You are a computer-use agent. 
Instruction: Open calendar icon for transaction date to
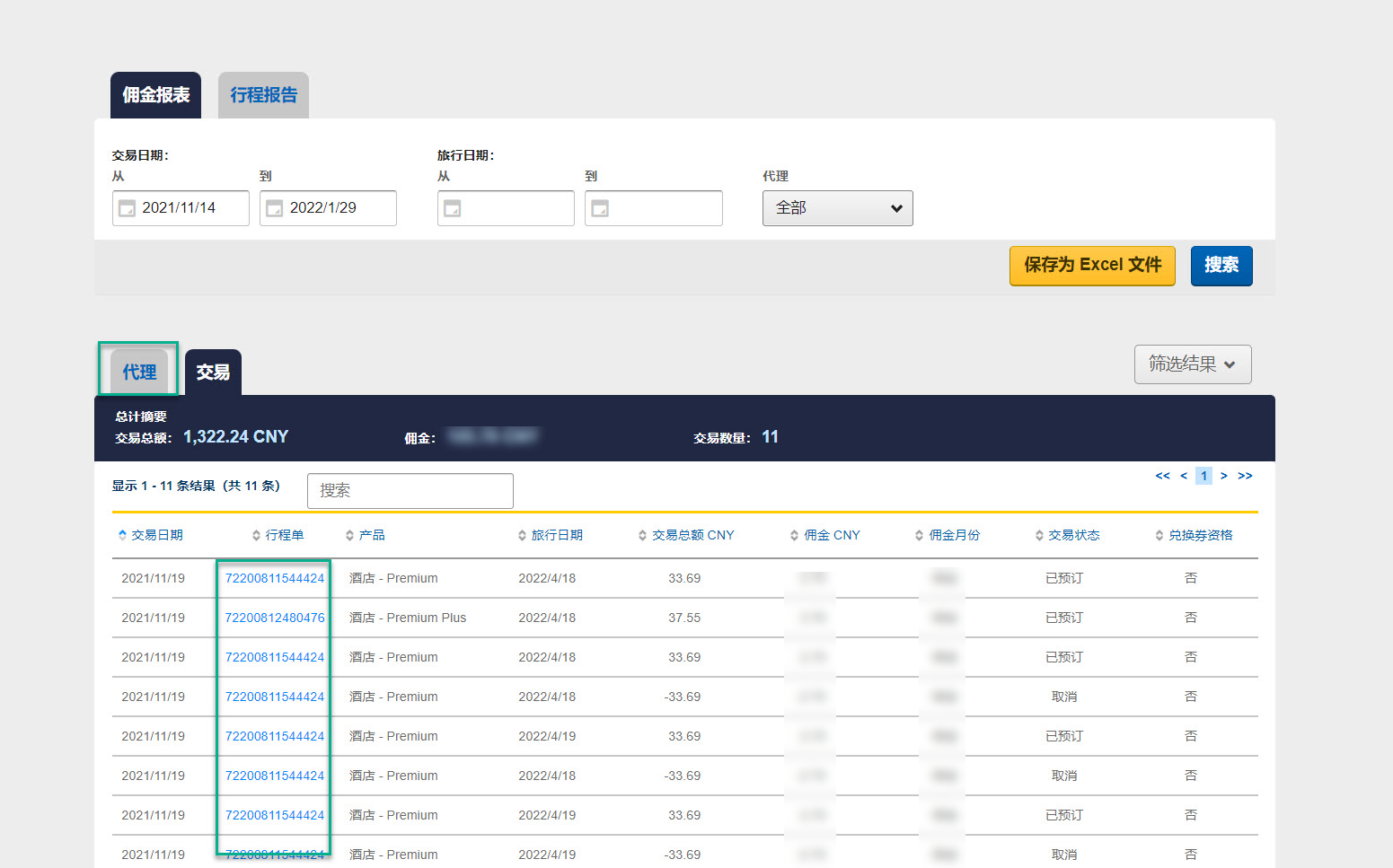[274, 208]
